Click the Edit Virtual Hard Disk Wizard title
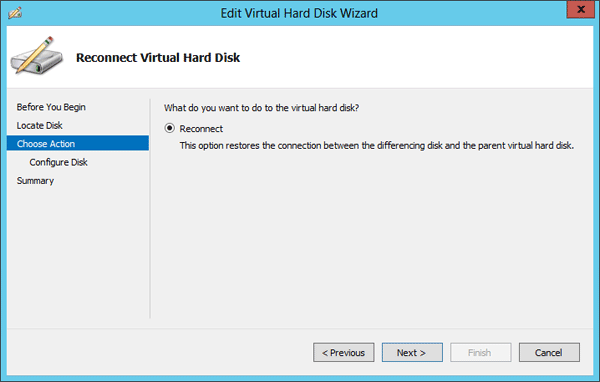 click(299, 13)
